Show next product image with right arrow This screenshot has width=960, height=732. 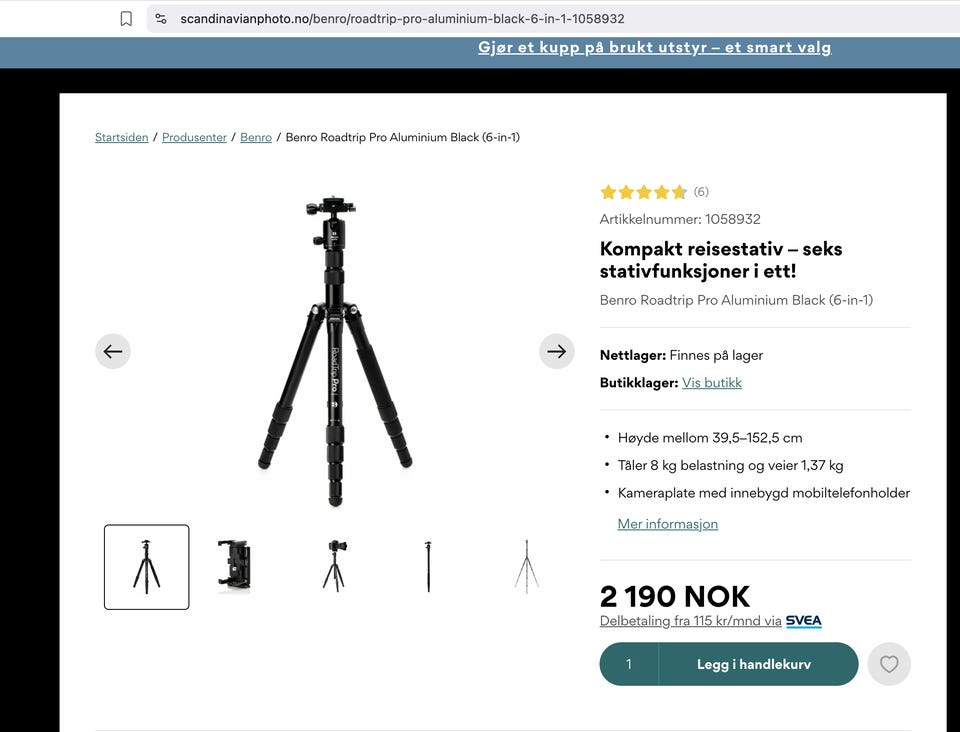[557, 351]
